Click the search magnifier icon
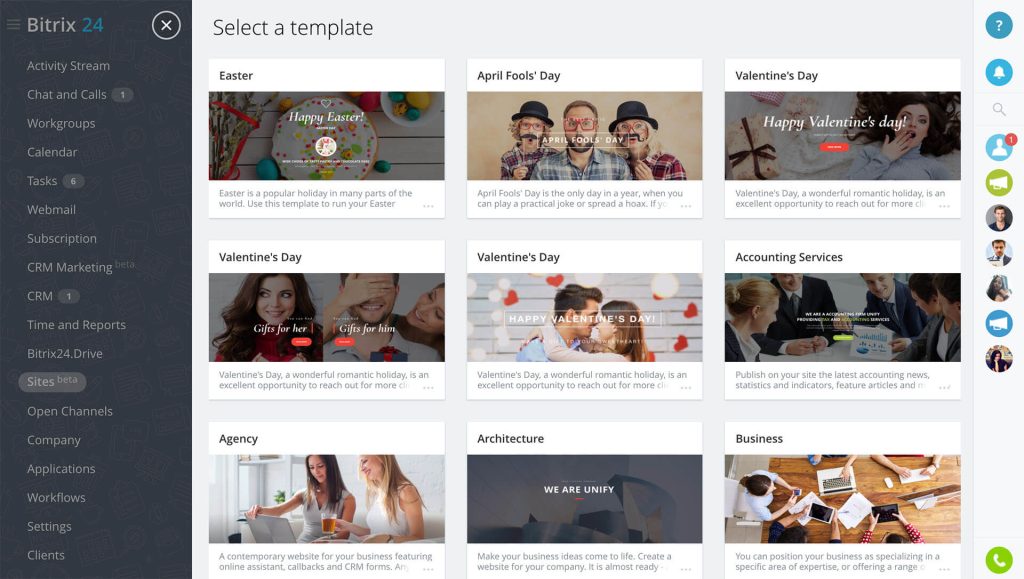The height and width of the screenshot is (579, 1024). click(999, 110)
